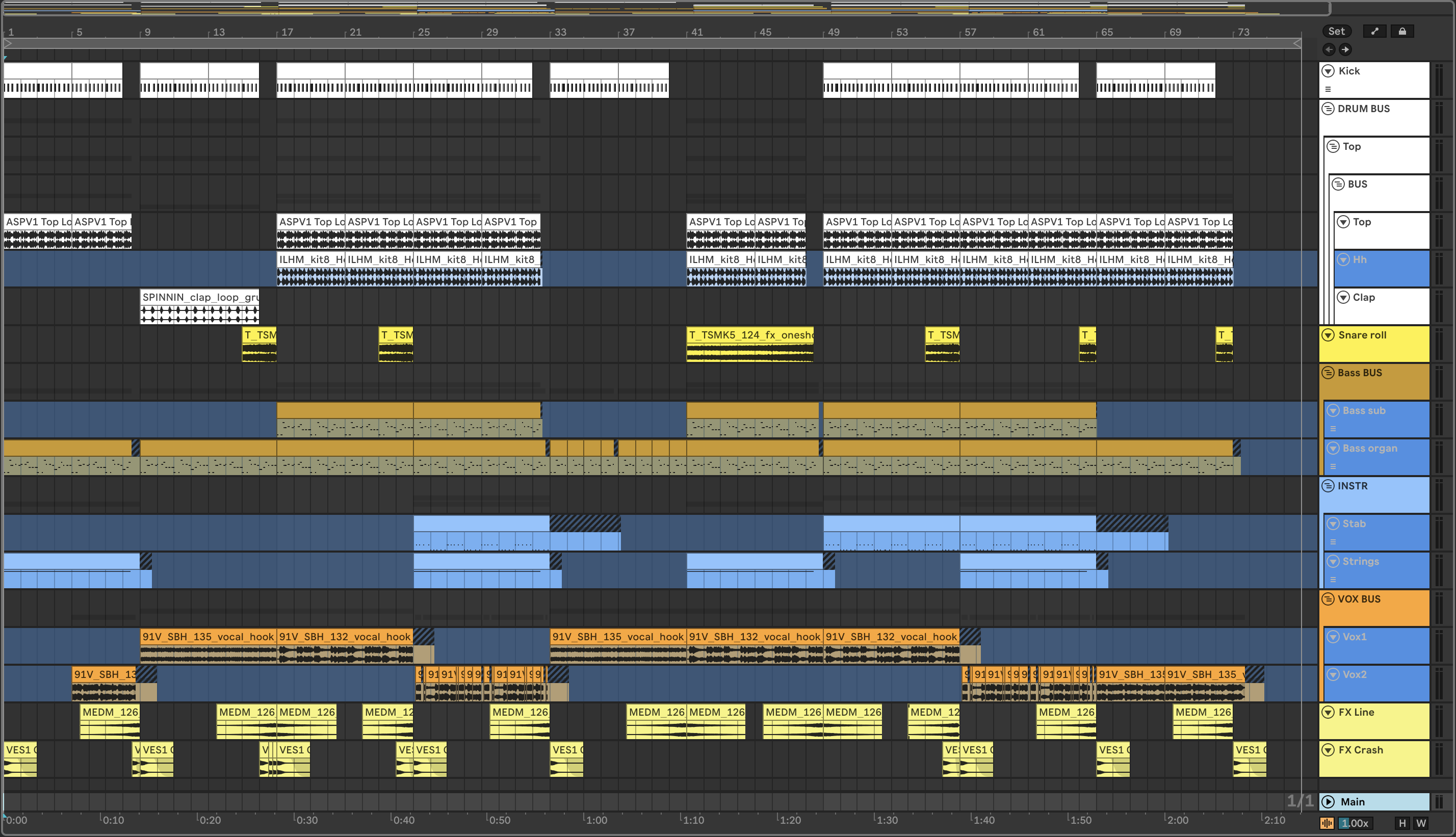This screenshot has width=1456, height=837.
Task: Toggle automation mode button
Action: (x=1374, y=31)
